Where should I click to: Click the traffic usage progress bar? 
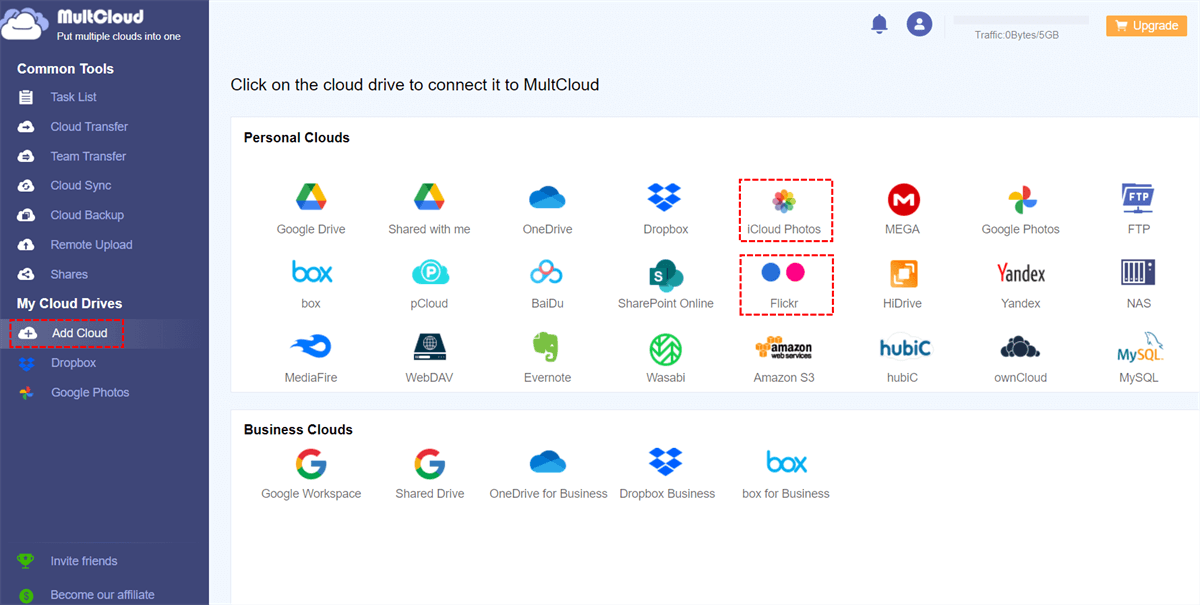[x=1021, y=20]
